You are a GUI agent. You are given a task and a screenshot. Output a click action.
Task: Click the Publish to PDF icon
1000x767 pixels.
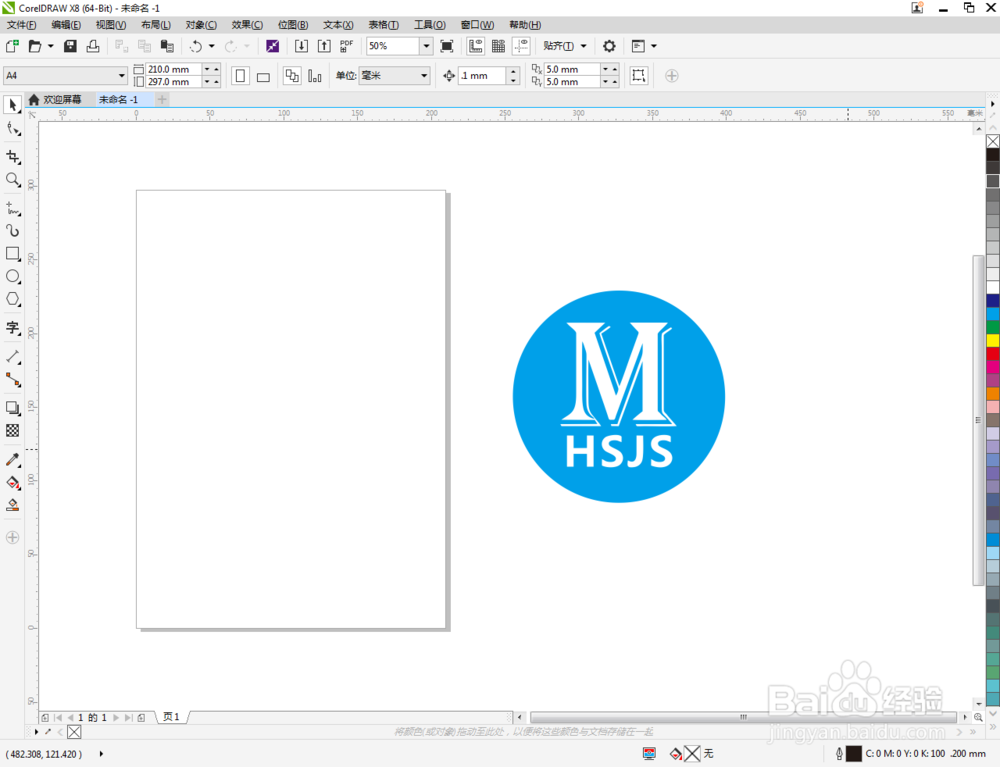(x=346, y=46)
